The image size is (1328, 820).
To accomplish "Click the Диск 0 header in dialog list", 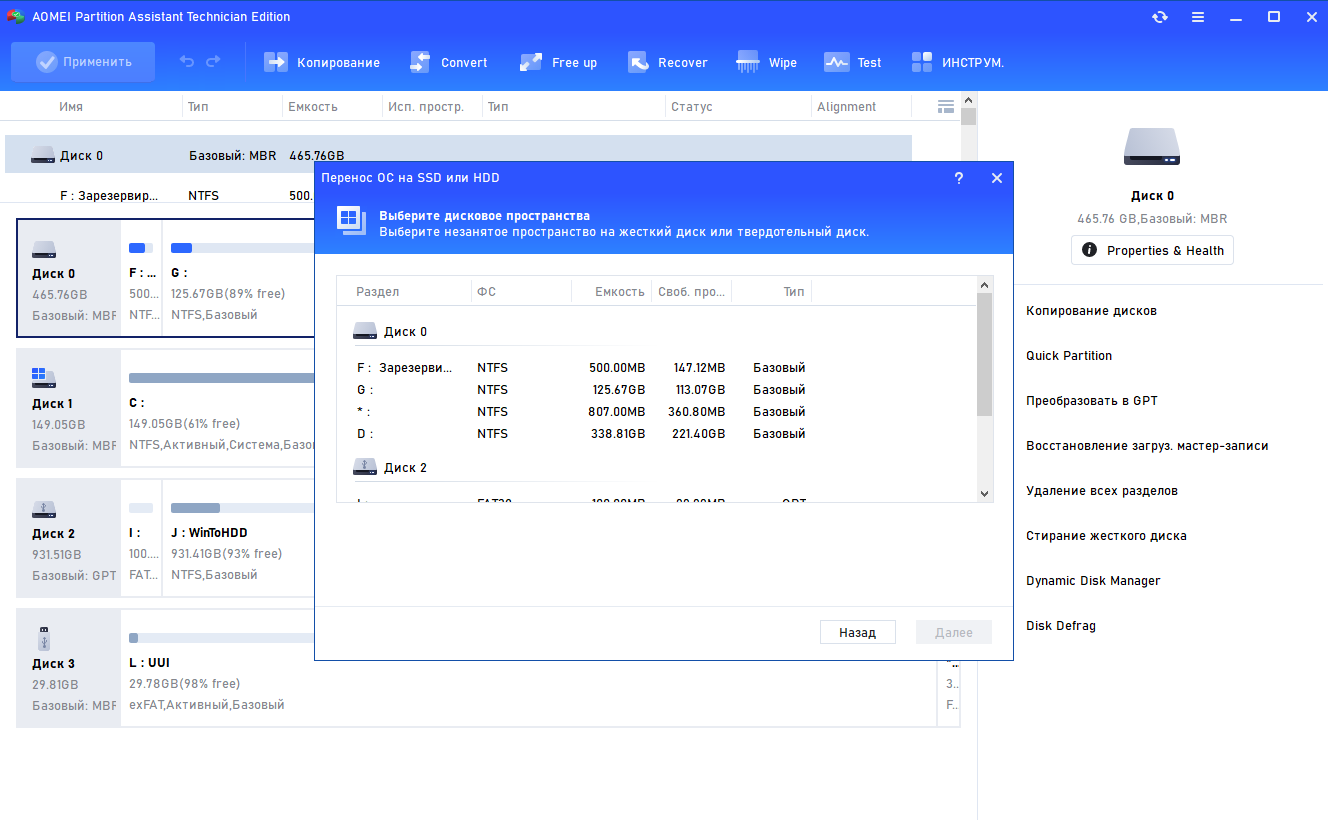I will (391, 331).
